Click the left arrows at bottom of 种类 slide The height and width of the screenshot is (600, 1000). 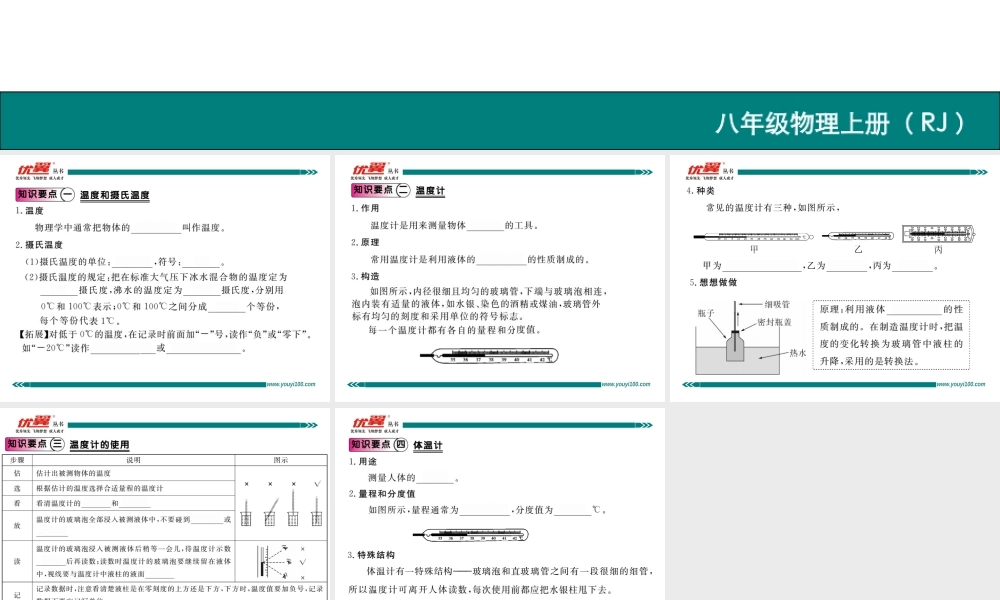pos(693,383)
